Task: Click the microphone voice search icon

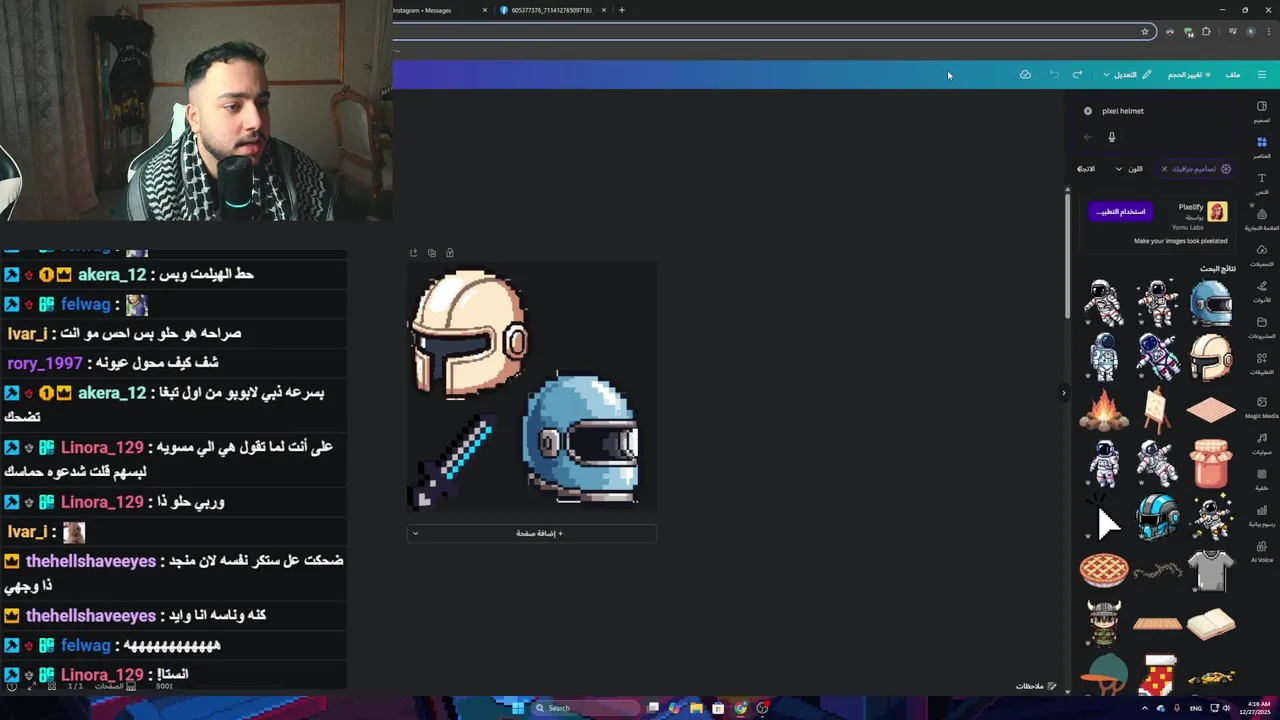Action: (x=1111, y=137)
